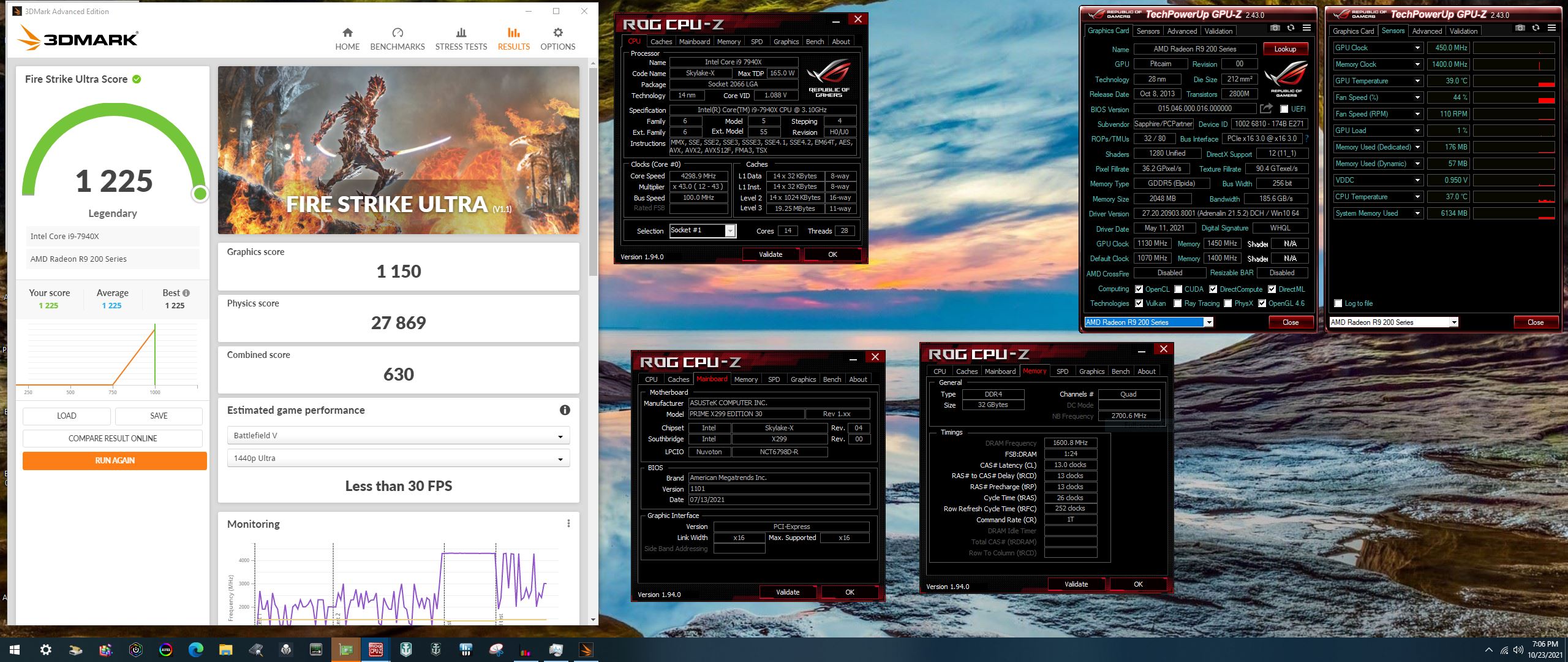Switch to the Advanced tab in the left GPU-Z window
Viewport: 1568px width, 662px height.
pos(1182,31)
